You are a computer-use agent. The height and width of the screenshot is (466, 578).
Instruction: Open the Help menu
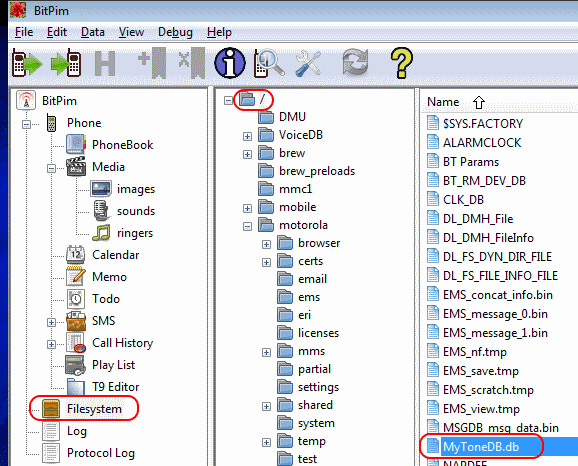219,32
